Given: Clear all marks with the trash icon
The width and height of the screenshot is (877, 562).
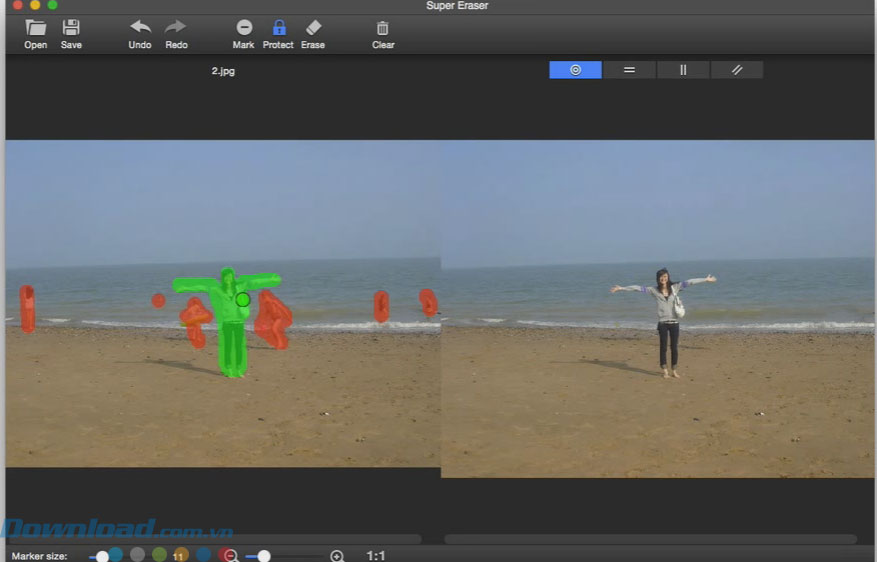Looking at the screenshot, I should (383, 29).
